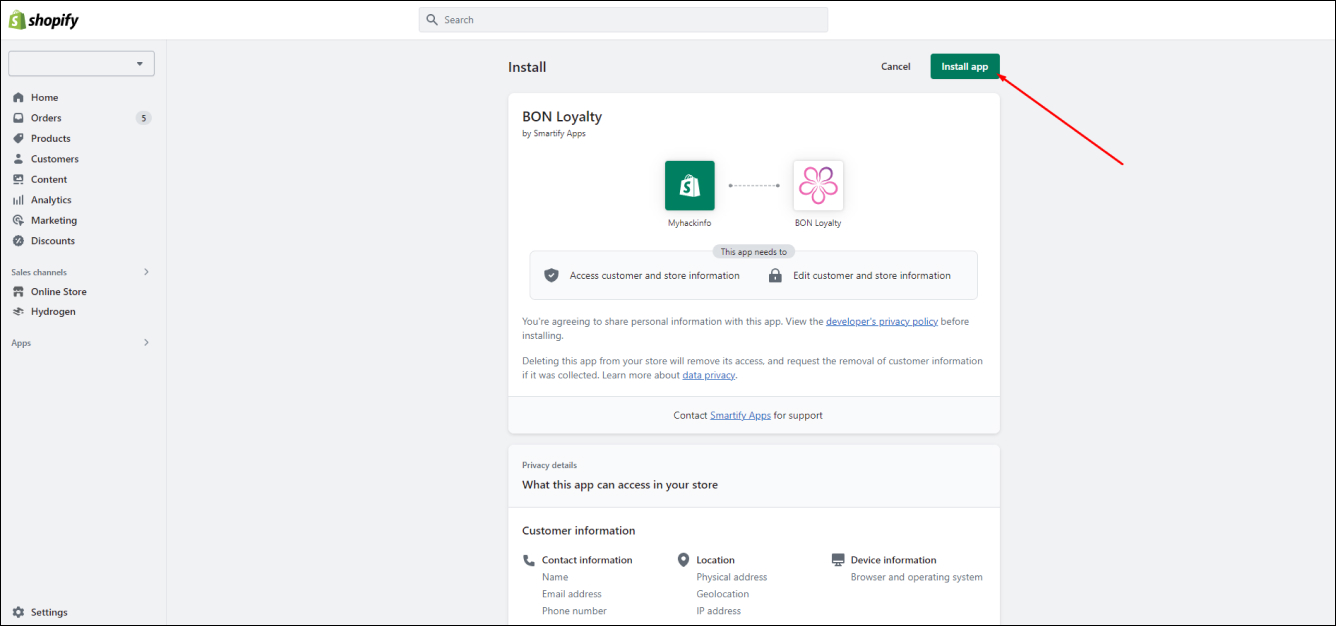Click the Cancel button

896,67
